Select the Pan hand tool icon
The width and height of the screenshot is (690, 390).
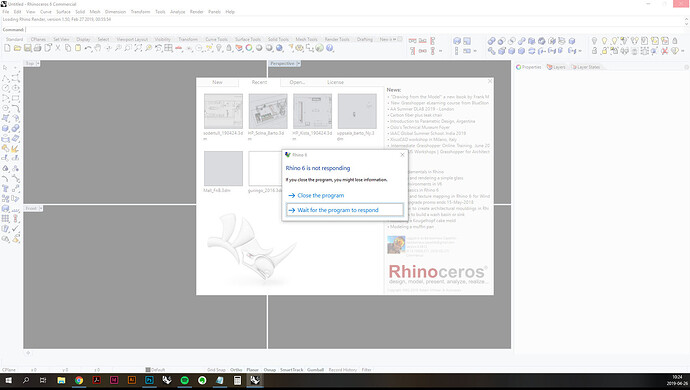[x=98, y=48]
